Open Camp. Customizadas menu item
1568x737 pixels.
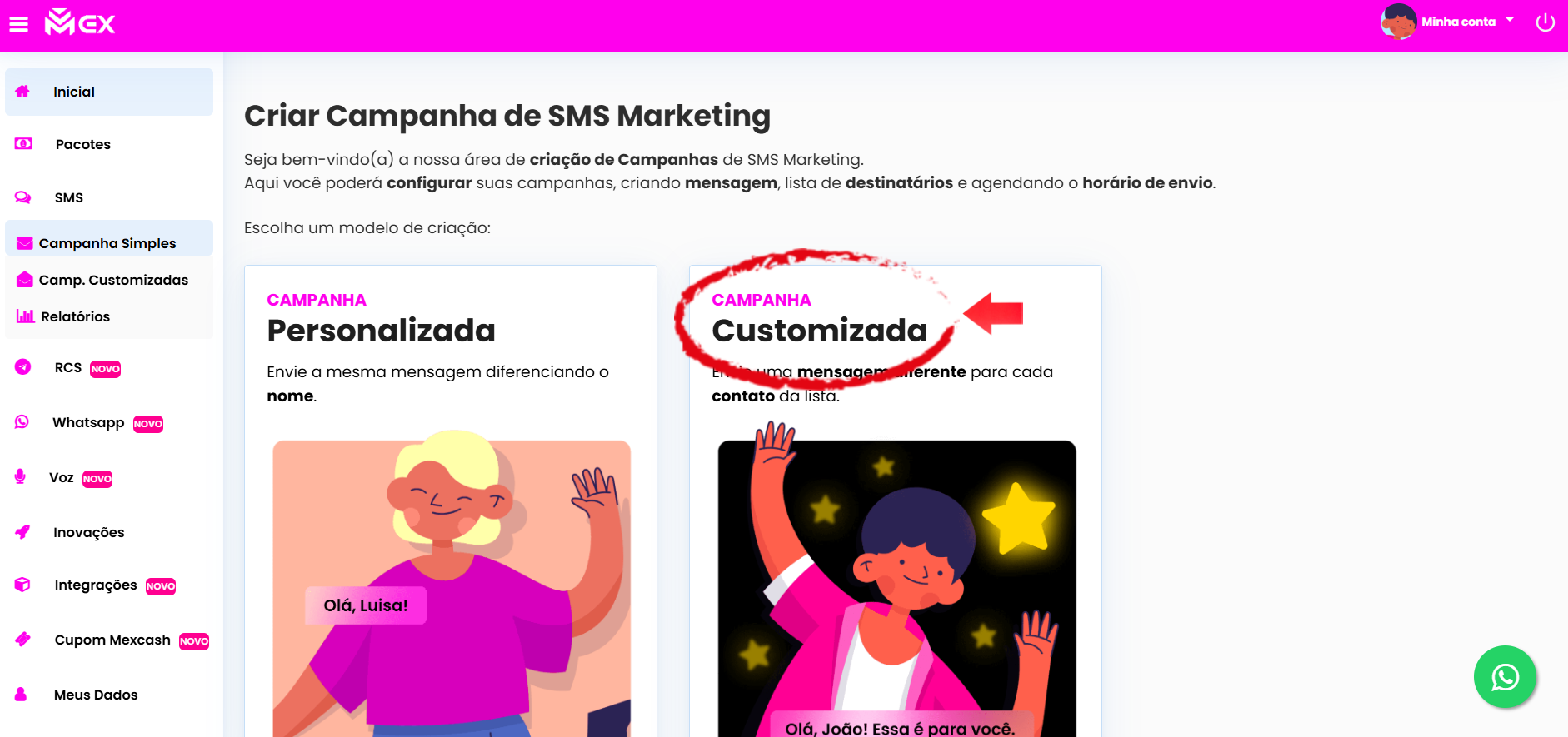(109, 280)
